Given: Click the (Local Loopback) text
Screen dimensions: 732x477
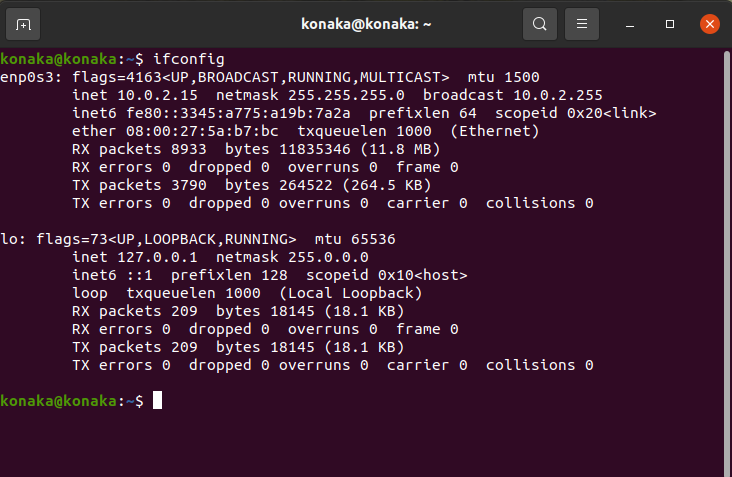Looking at the screenshot, I should pyautogui.click(x=351, y=293).
